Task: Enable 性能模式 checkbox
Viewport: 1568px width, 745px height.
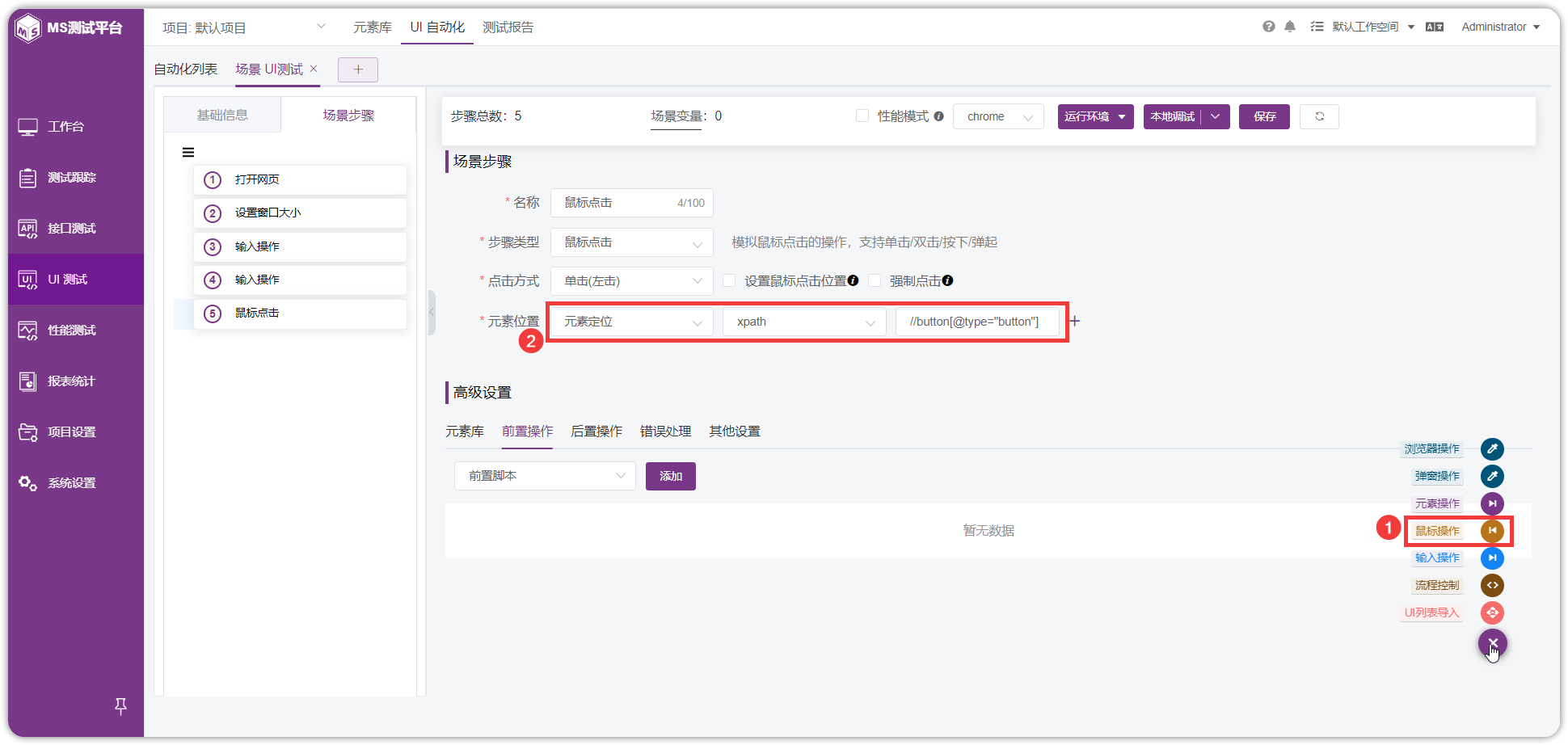Action: 862,116
